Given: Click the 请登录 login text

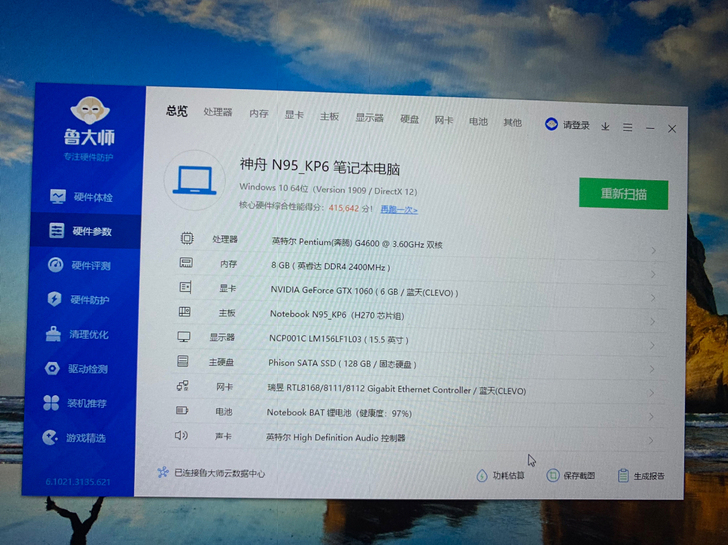Looking at the screenshot, I should point(576,125).
